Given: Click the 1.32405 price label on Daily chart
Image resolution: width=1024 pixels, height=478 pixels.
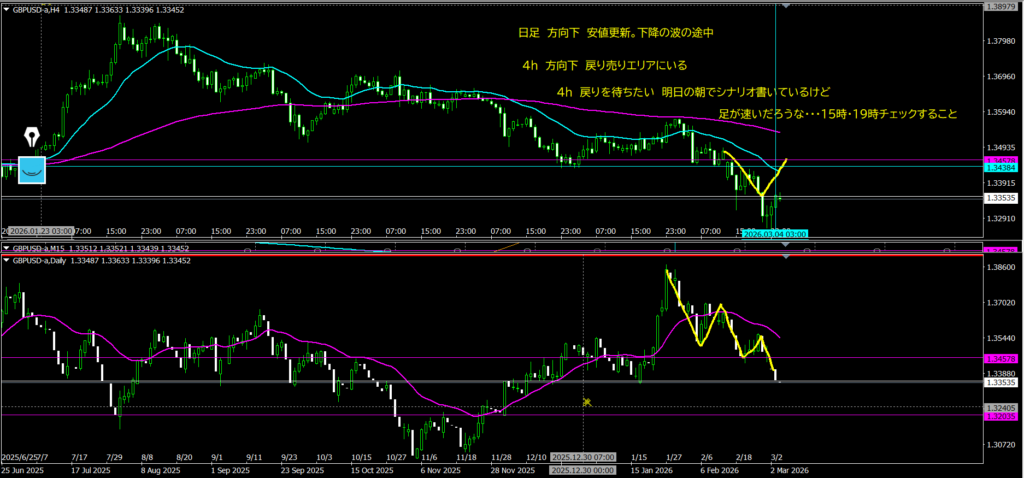Looking at the screenshot, I should point(1001,408).
